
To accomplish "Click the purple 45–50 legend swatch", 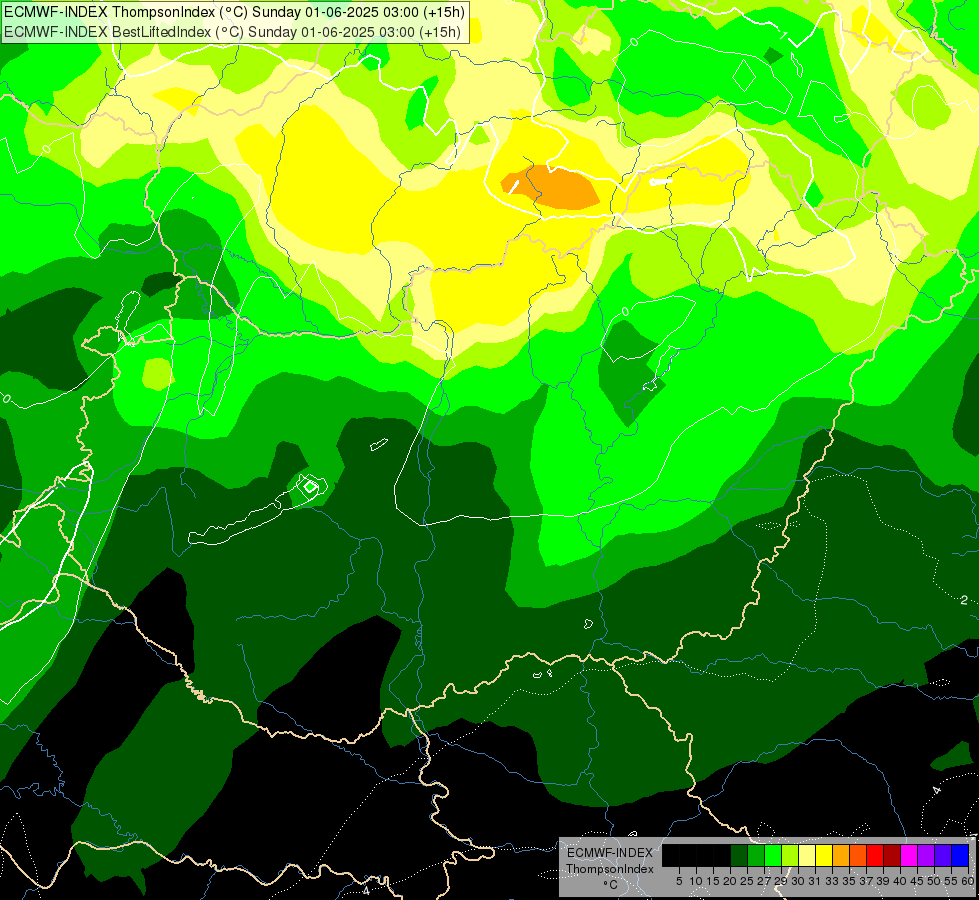I will [x=926, y=855].
